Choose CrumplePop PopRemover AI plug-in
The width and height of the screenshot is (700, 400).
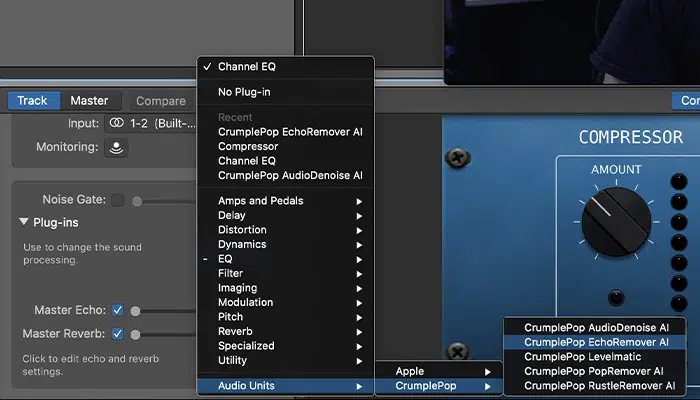(595, 371)
